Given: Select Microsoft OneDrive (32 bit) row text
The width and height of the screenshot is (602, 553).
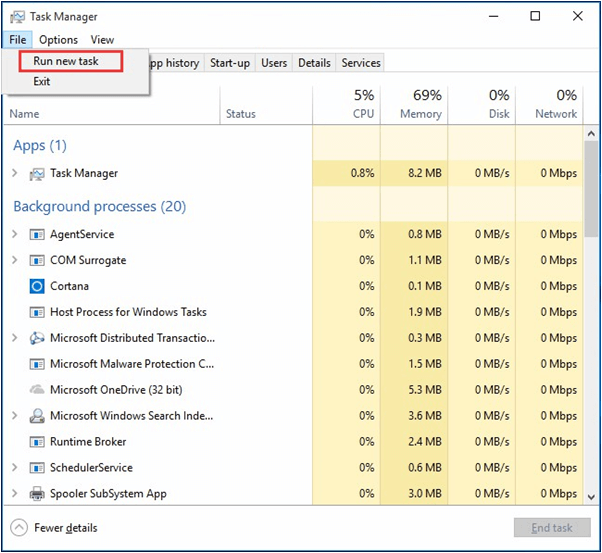Looking at the screenshot, I should click(x=116, y=390).
